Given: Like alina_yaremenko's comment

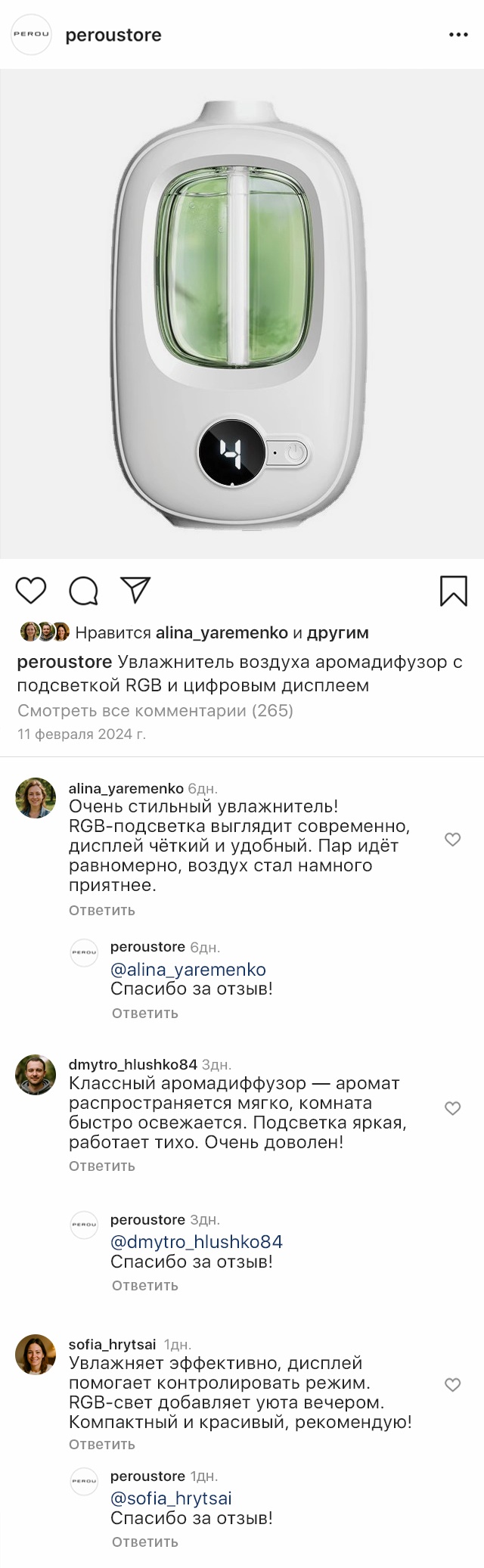Looking at the screenshot, I should (x=452, y=839).
